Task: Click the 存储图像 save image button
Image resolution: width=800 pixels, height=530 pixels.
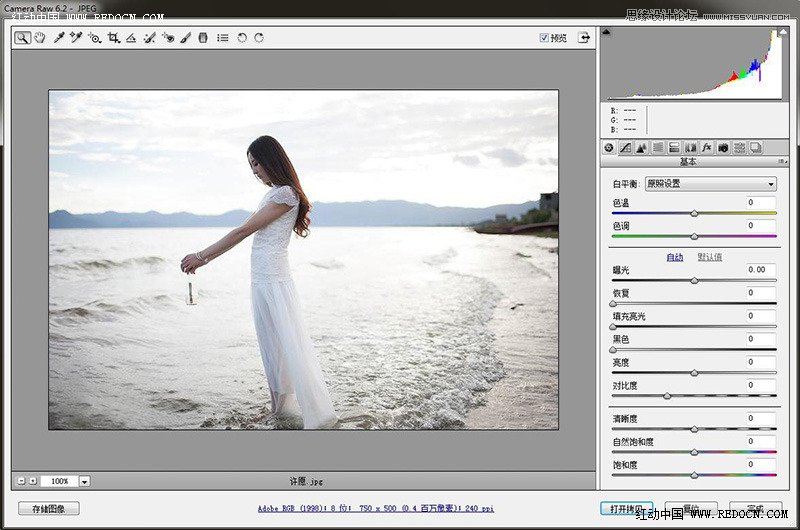Action: [x=48, y=509]
